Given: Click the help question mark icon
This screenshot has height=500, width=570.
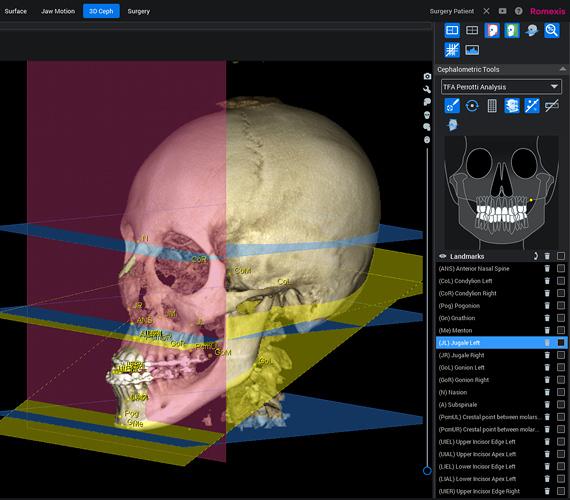Looking at the screenshot, I should [519, 11].
